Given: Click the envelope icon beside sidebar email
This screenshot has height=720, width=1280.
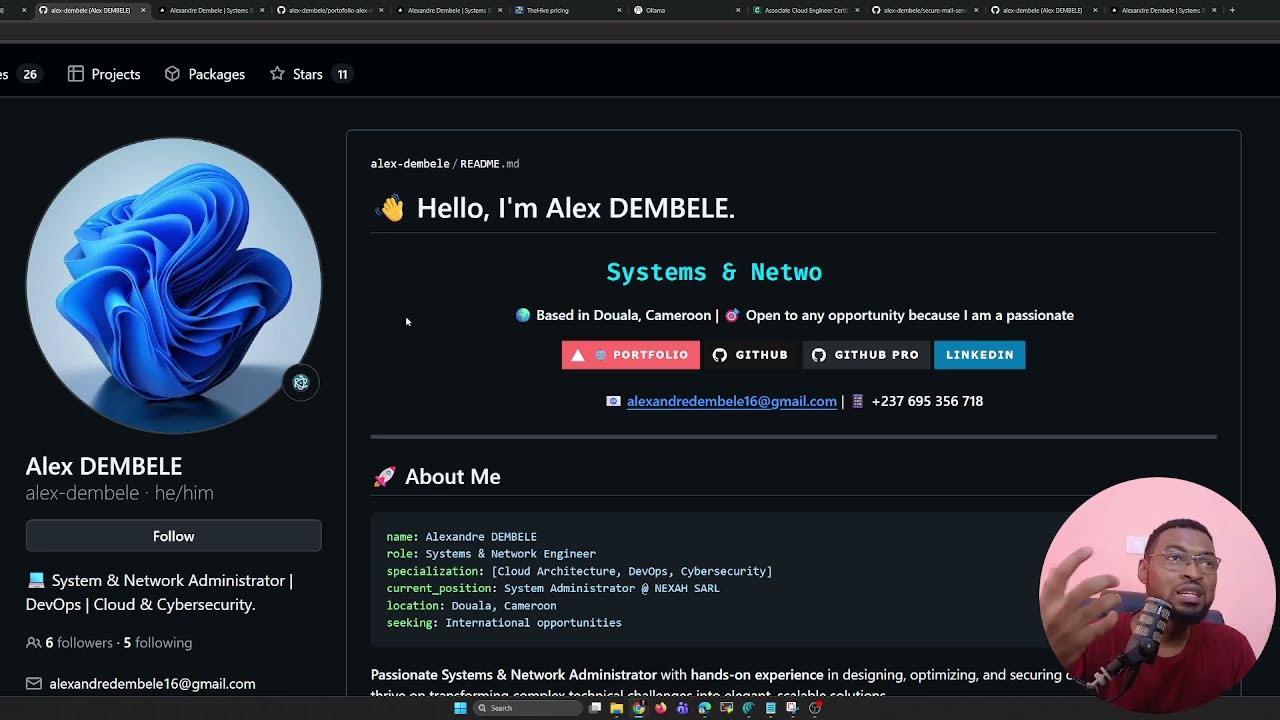Looking at the screenshot, I should [34, 684].
